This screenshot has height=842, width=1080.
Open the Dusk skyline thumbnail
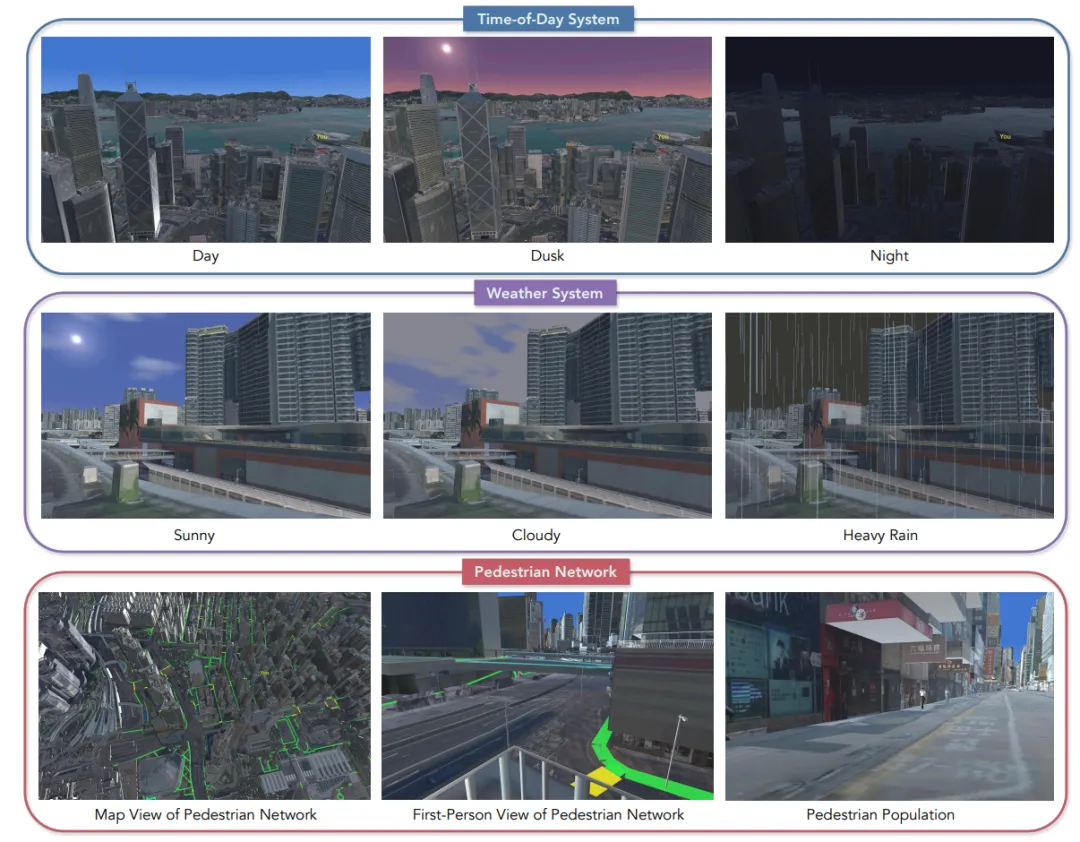[548, 139]
